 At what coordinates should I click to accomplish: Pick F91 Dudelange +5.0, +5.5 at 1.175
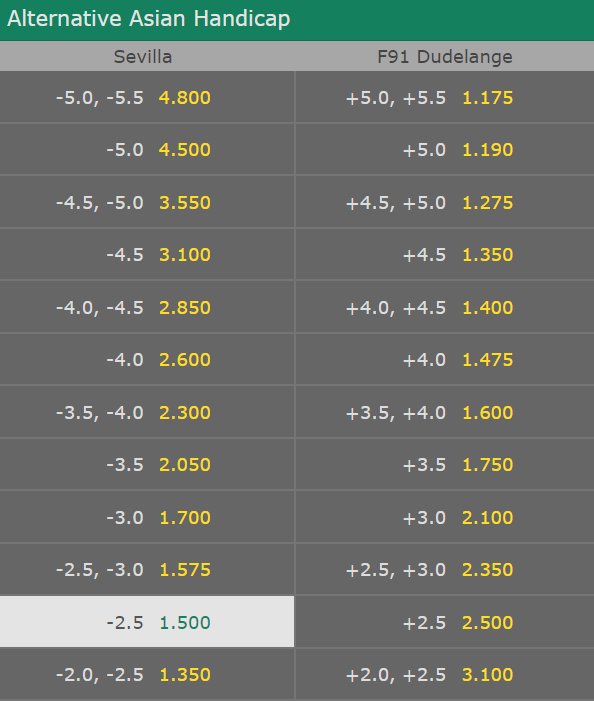coord(445,97)
